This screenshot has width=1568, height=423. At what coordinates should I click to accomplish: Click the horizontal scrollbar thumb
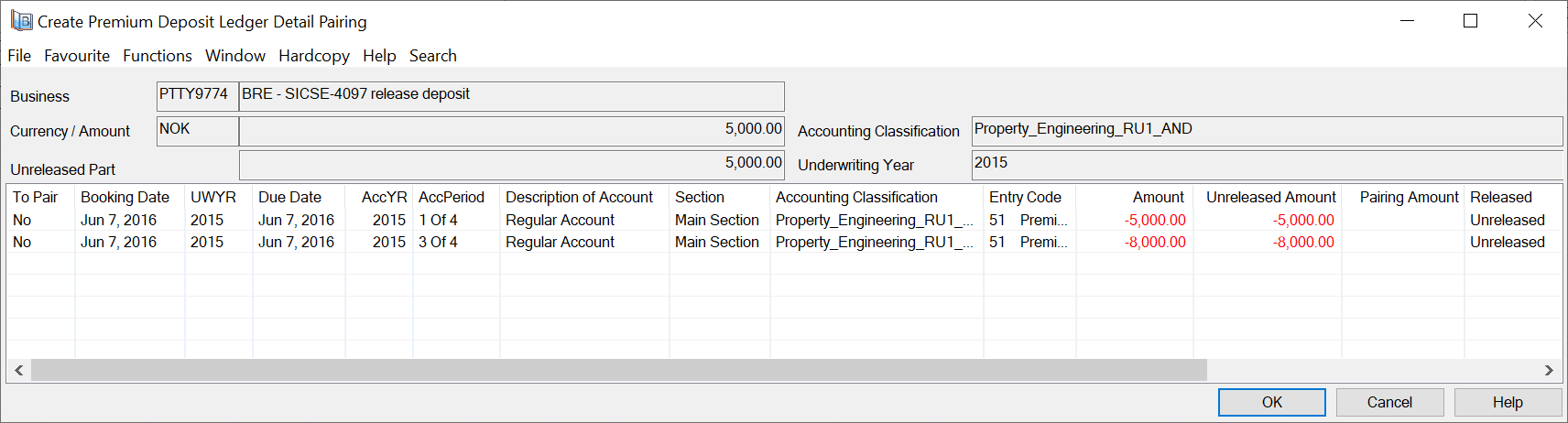618,370
